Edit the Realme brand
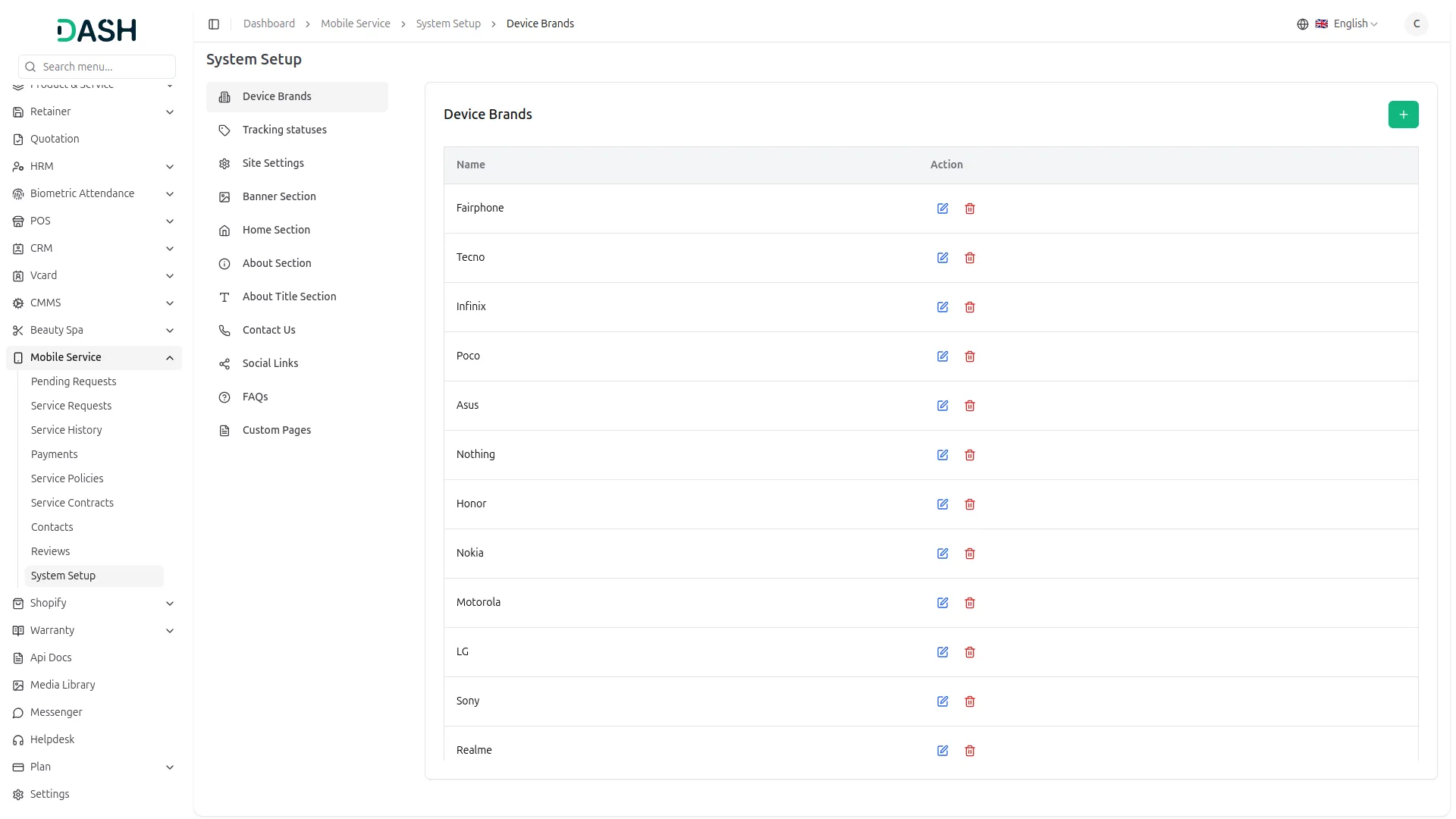This screenshot has width=1456, height=819. [x=943, y=751]
